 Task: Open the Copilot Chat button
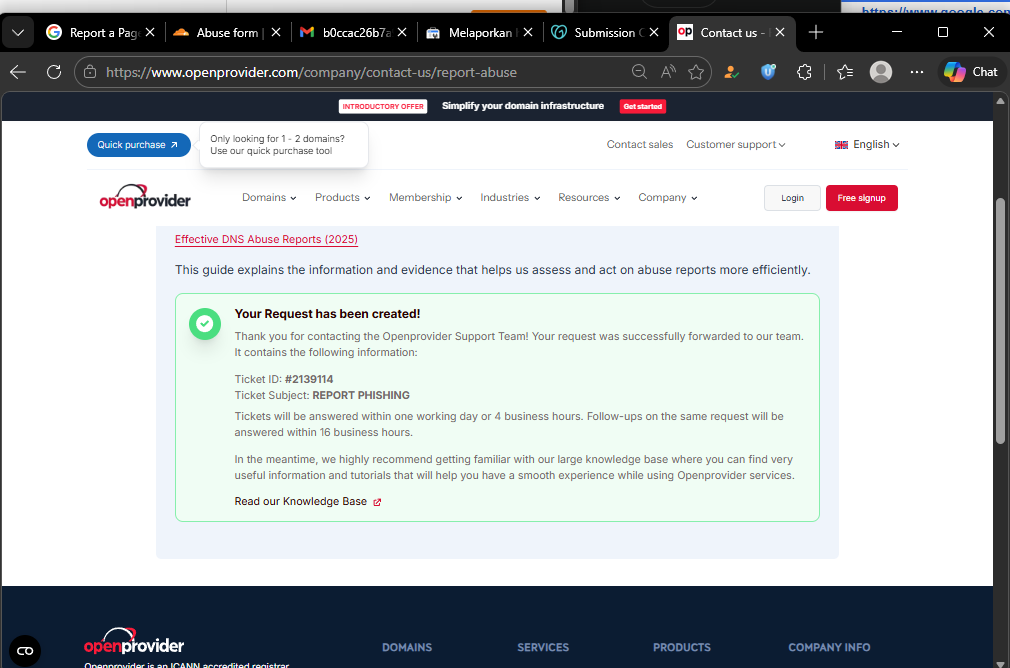pos(971,72)
